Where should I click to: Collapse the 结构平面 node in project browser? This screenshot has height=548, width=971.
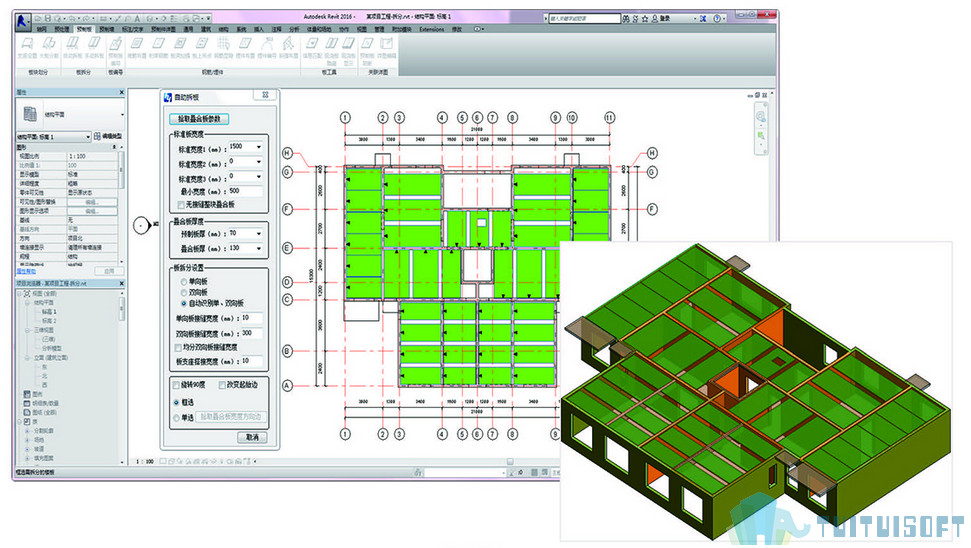28,303
